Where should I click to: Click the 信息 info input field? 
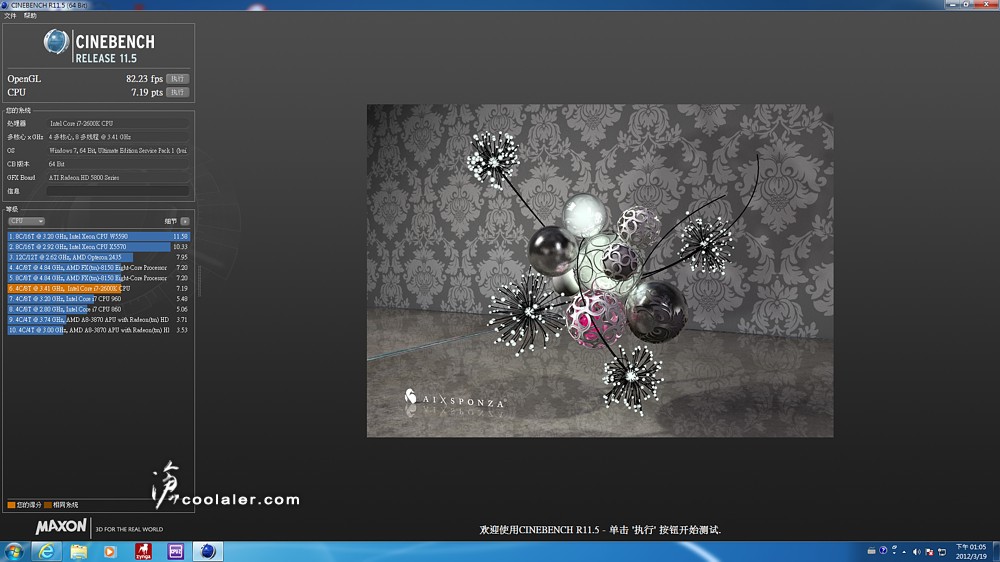(118, 191)
